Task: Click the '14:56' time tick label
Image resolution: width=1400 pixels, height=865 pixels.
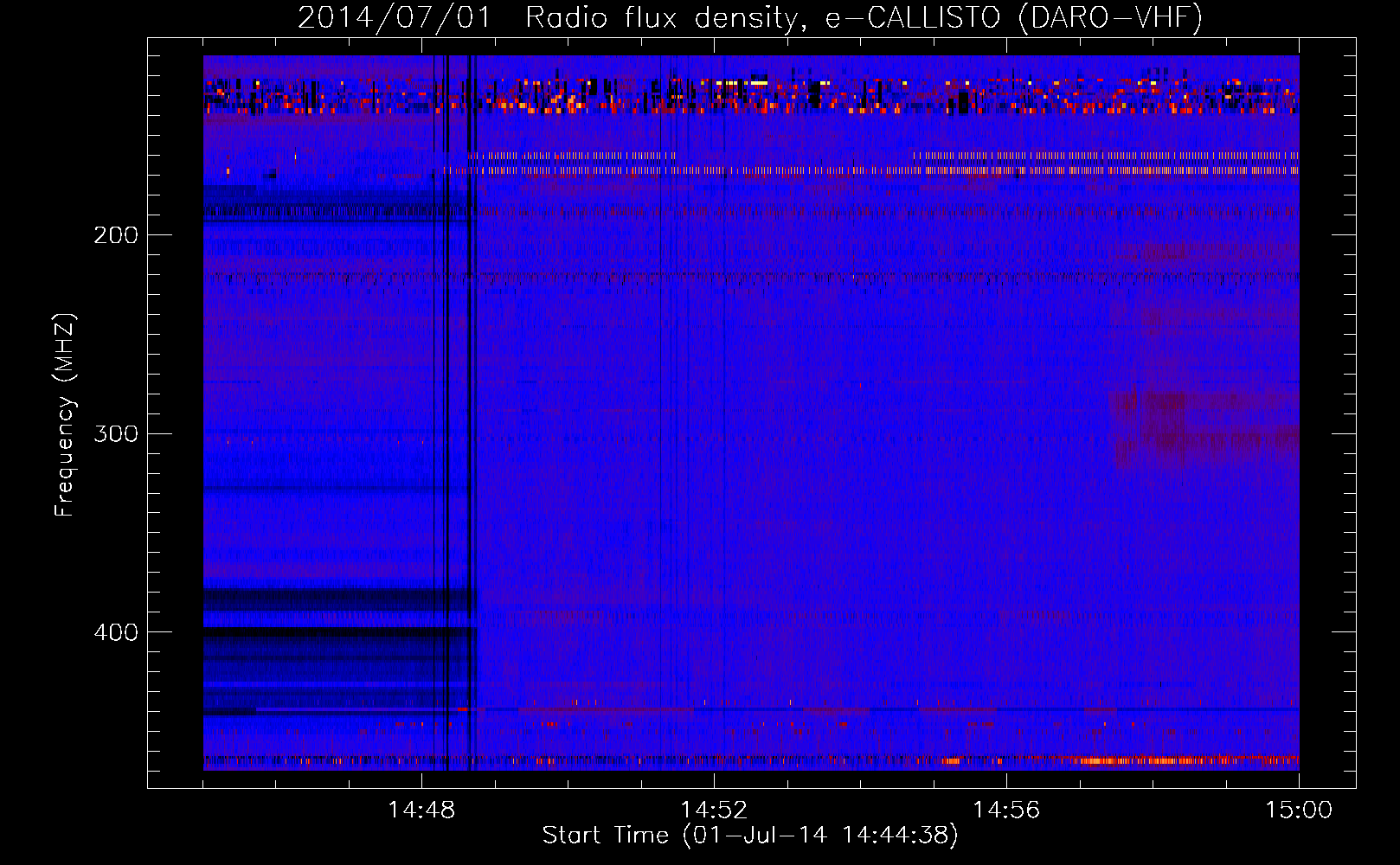Action: point(1006,811)
